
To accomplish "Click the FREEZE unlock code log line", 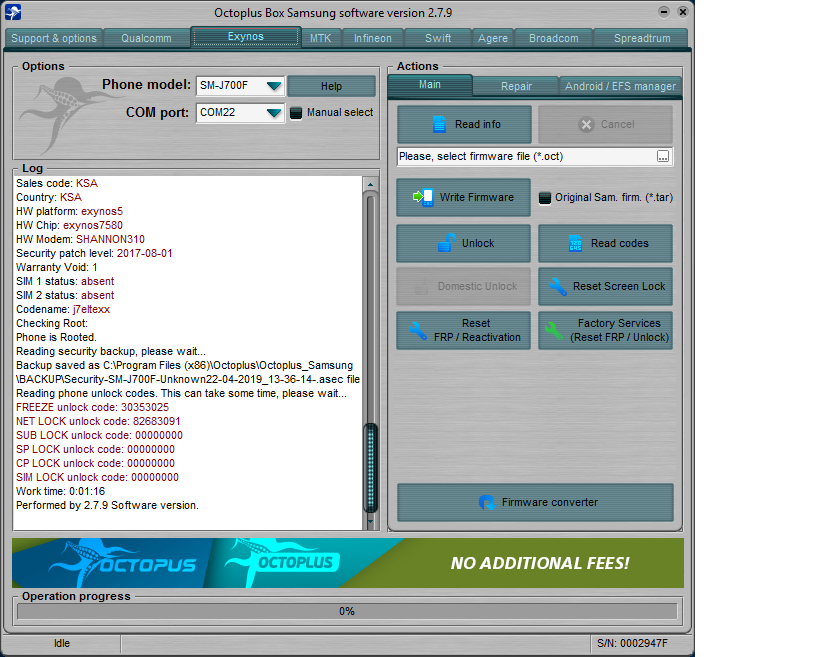I will point(92,407).
